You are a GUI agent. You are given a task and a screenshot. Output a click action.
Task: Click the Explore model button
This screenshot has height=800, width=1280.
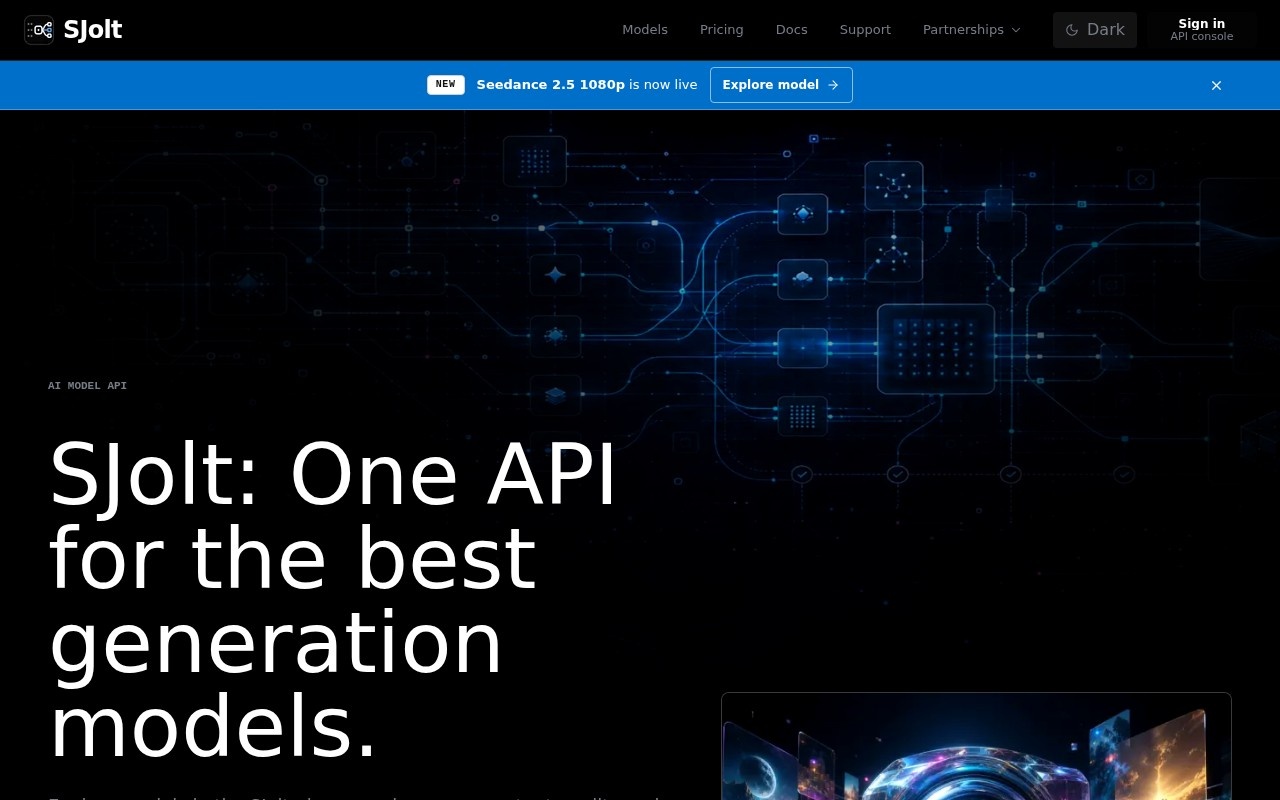tap(781, 85)
